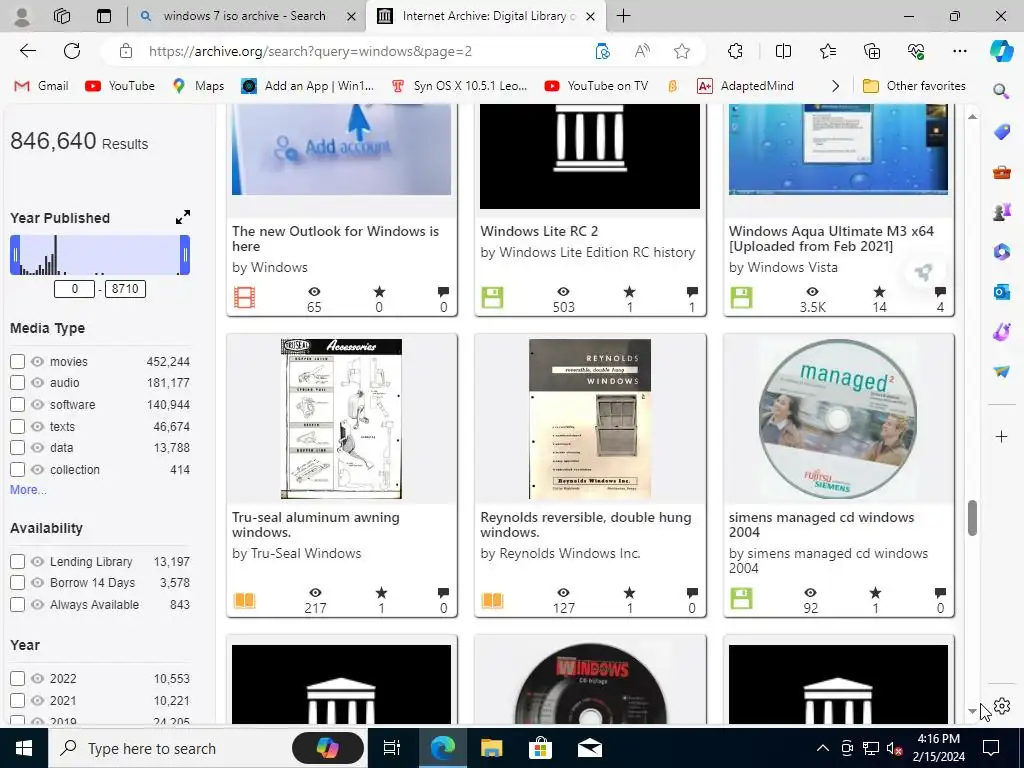Open Tru-seal aluminum awning windows title
Viewport: 1024px width, 768px height.
[315, 524]
